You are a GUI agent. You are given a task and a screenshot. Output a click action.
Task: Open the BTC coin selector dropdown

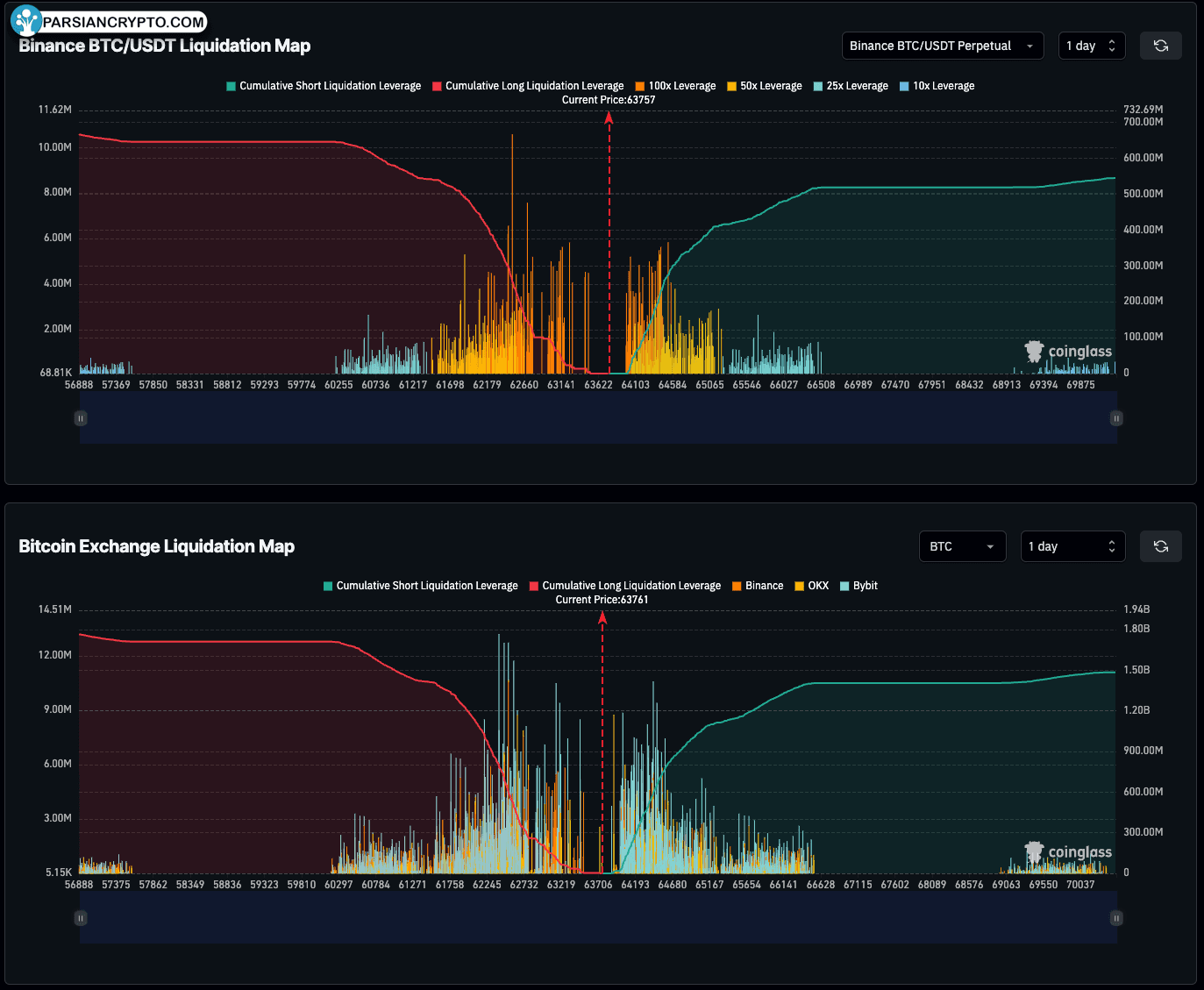click(x=961, y=546)
